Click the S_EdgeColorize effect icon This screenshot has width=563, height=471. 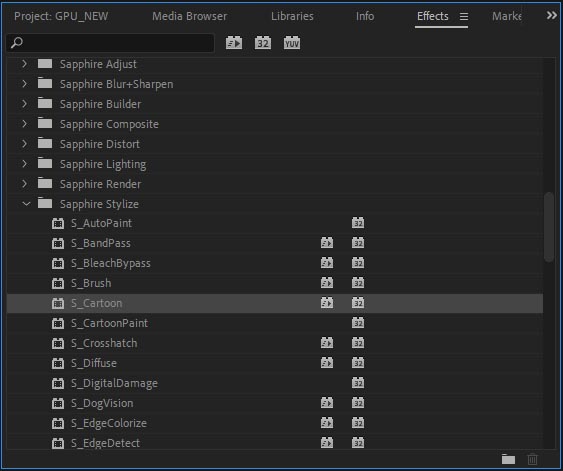point(58,423)
